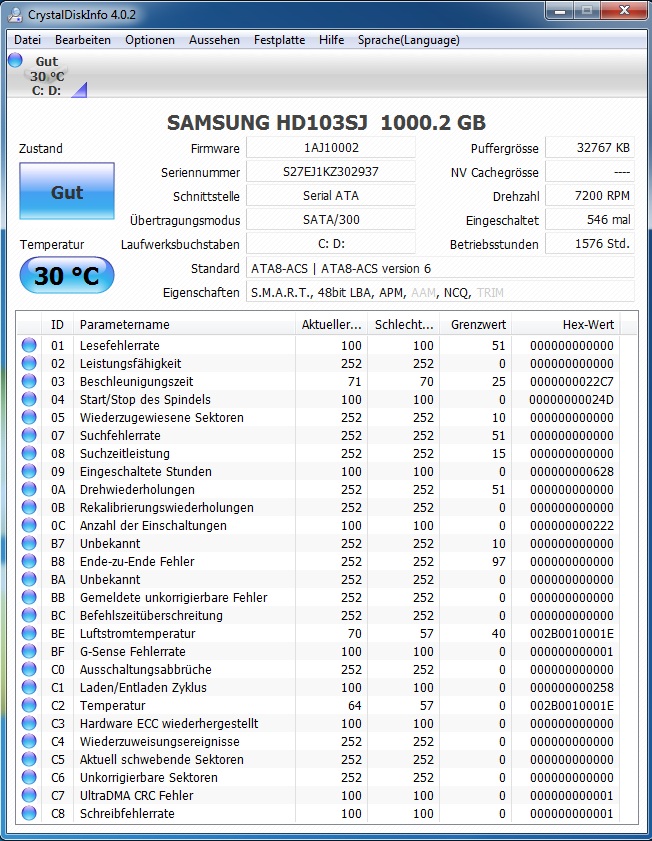Click hex value 0000000022C7
This screenshot has width=652, height=841.
(572, 381)
